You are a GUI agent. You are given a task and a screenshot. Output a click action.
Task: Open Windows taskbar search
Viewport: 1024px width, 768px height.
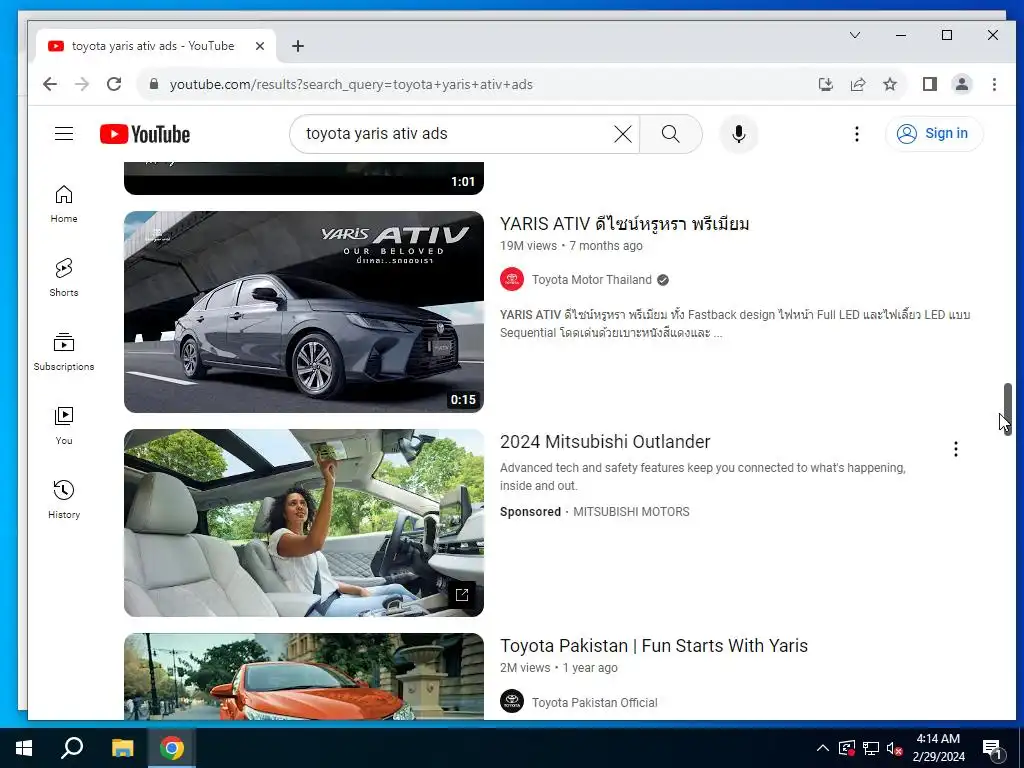pos(72,748)
